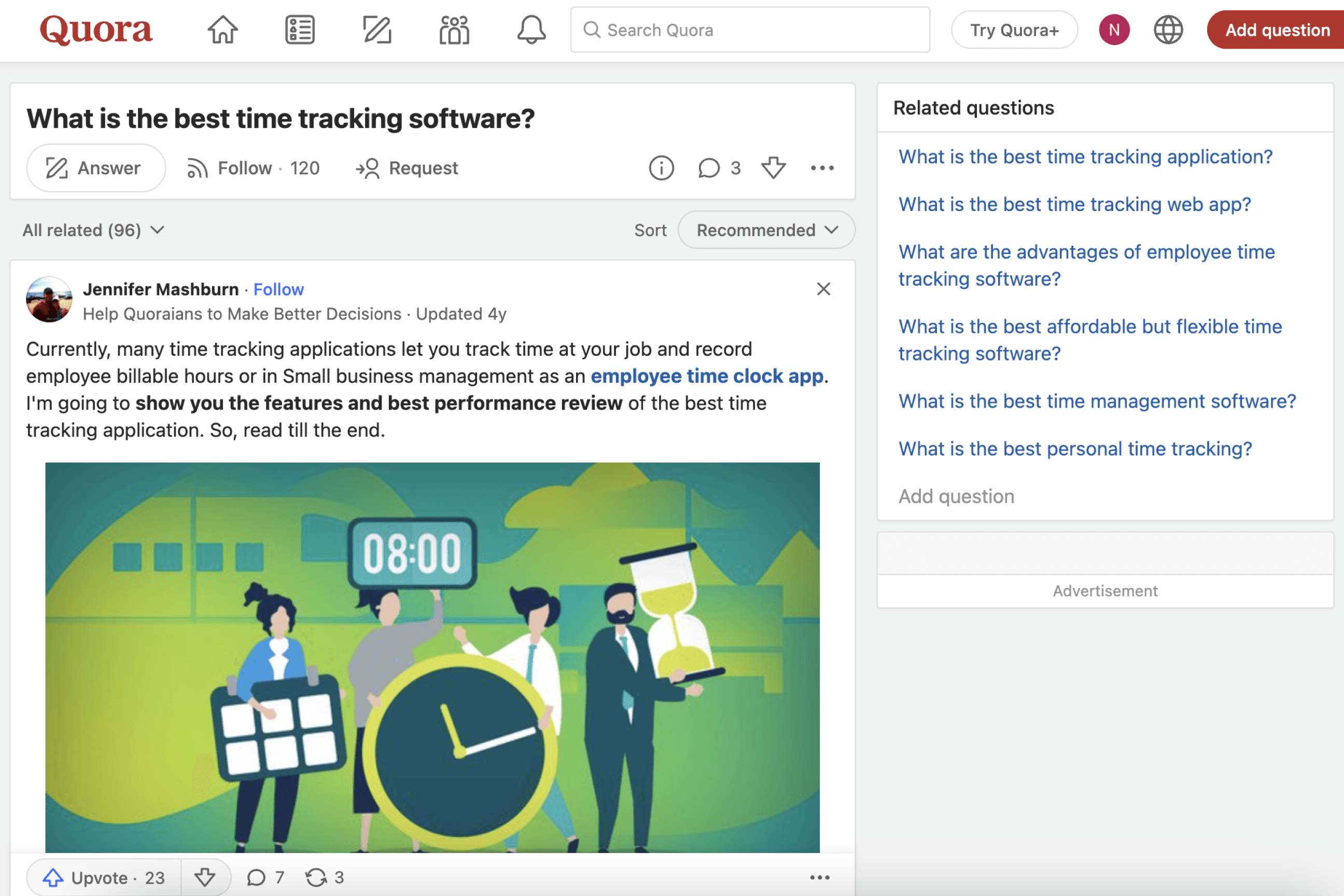Open the Answer pencil icon
This screenshot has width=1344, height=896.
(x=376, y=30)
